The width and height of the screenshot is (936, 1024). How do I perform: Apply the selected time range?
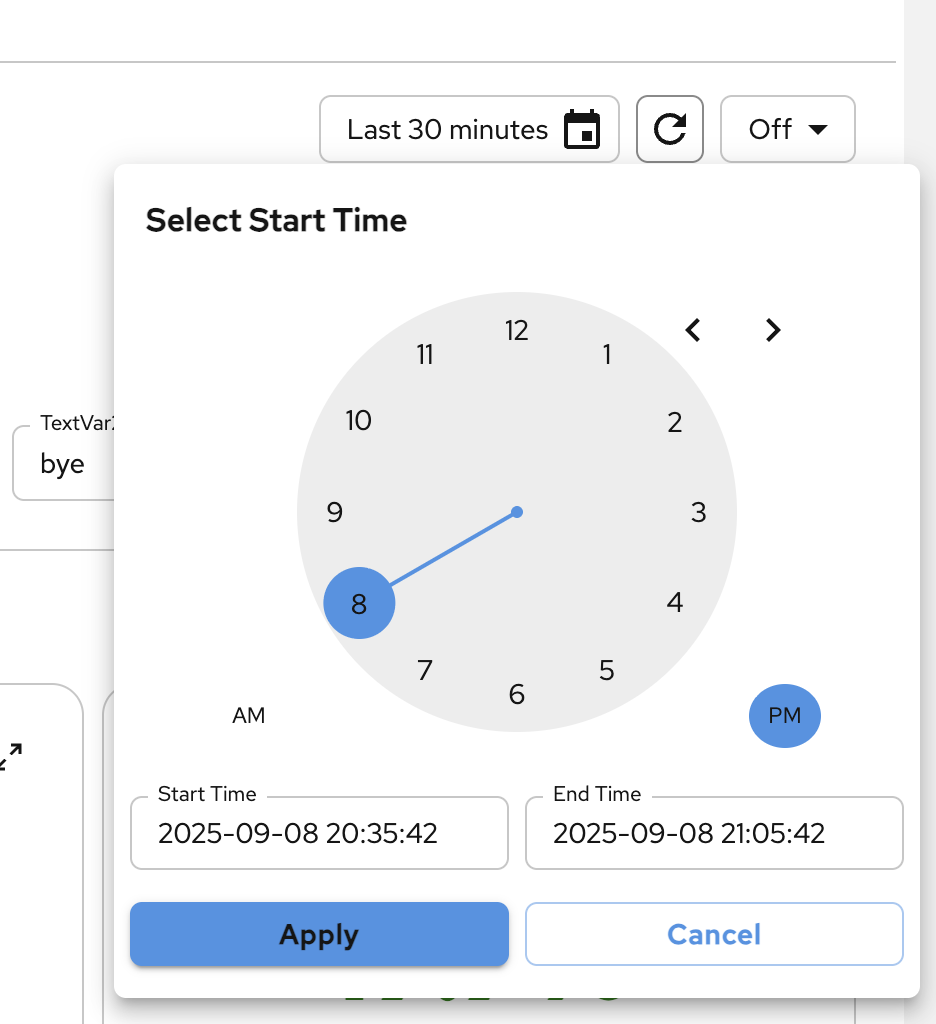319,934
